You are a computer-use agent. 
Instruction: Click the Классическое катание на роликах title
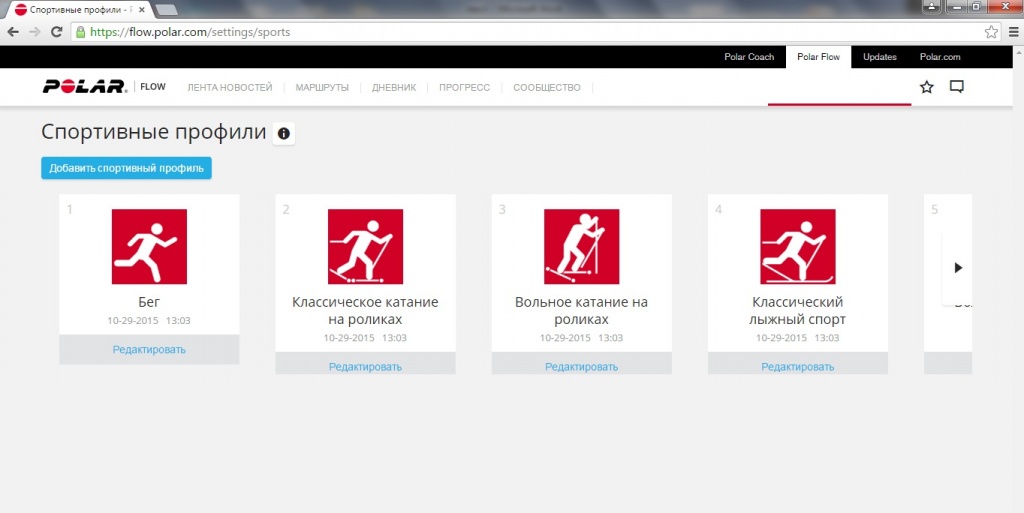point(365,311)
